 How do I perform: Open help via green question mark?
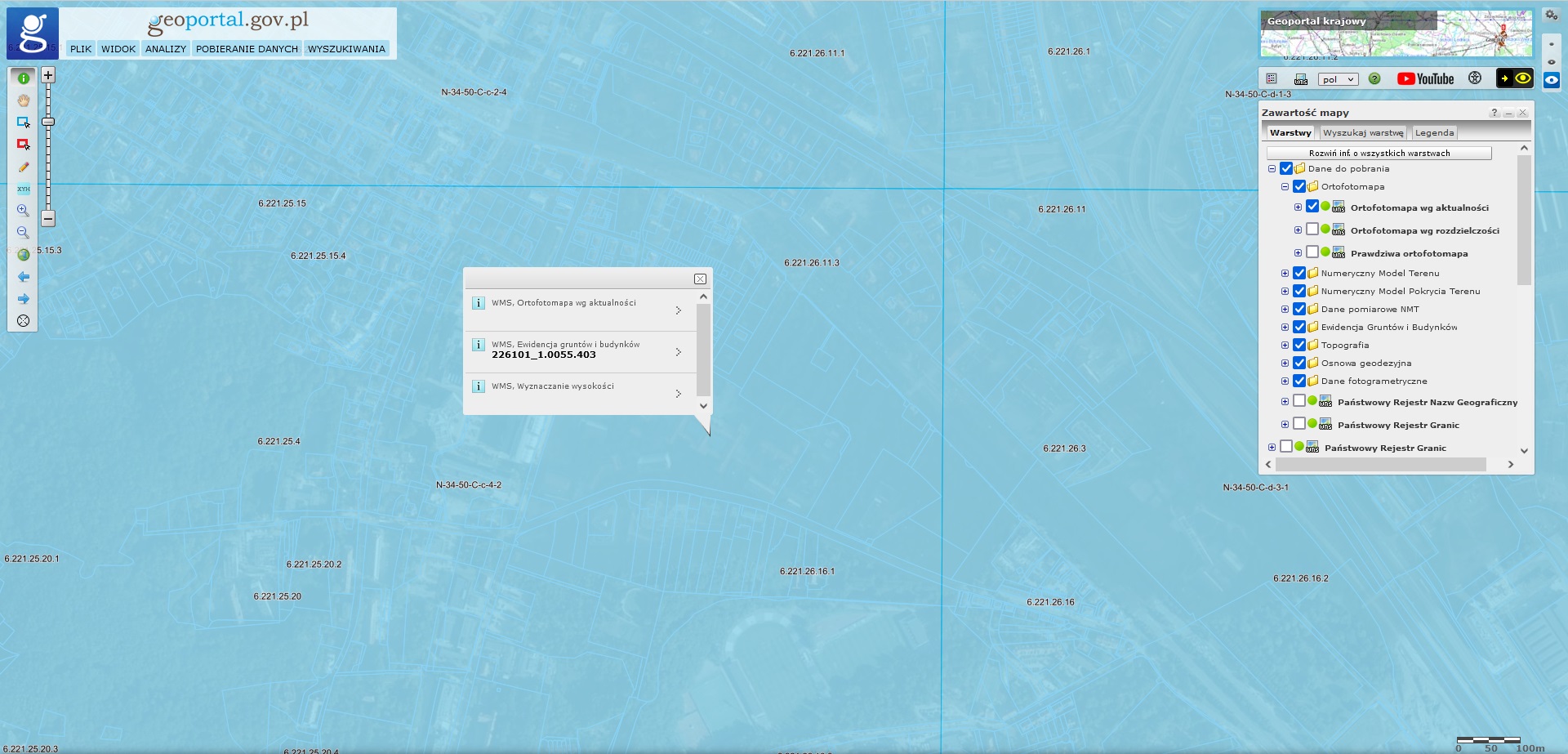(x=1374, y=79)
